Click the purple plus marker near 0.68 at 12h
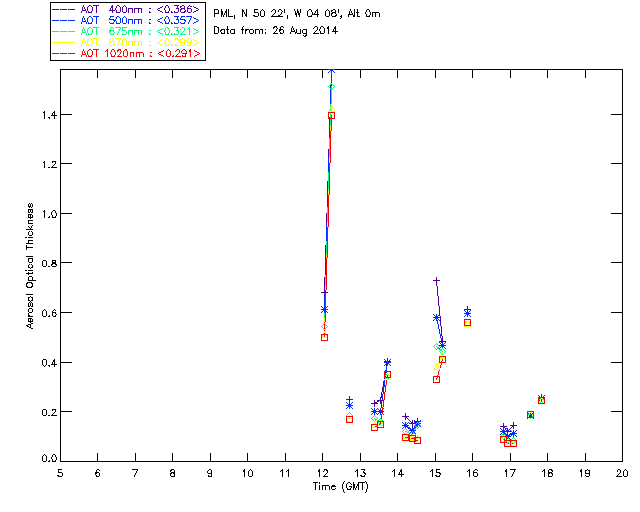The height and width of the screenshot is (512, 640). 324,292
